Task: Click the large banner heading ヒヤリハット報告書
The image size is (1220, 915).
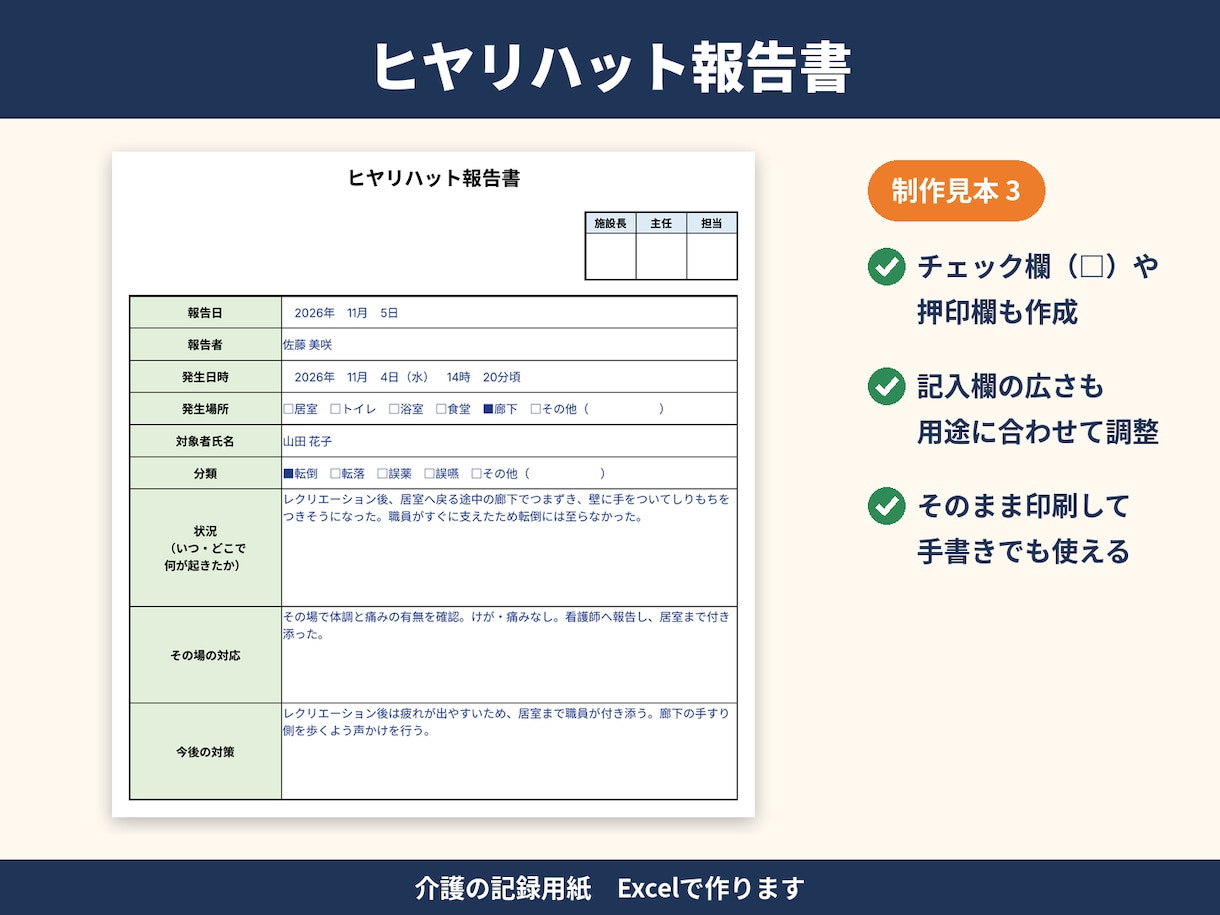Action: 610,68
